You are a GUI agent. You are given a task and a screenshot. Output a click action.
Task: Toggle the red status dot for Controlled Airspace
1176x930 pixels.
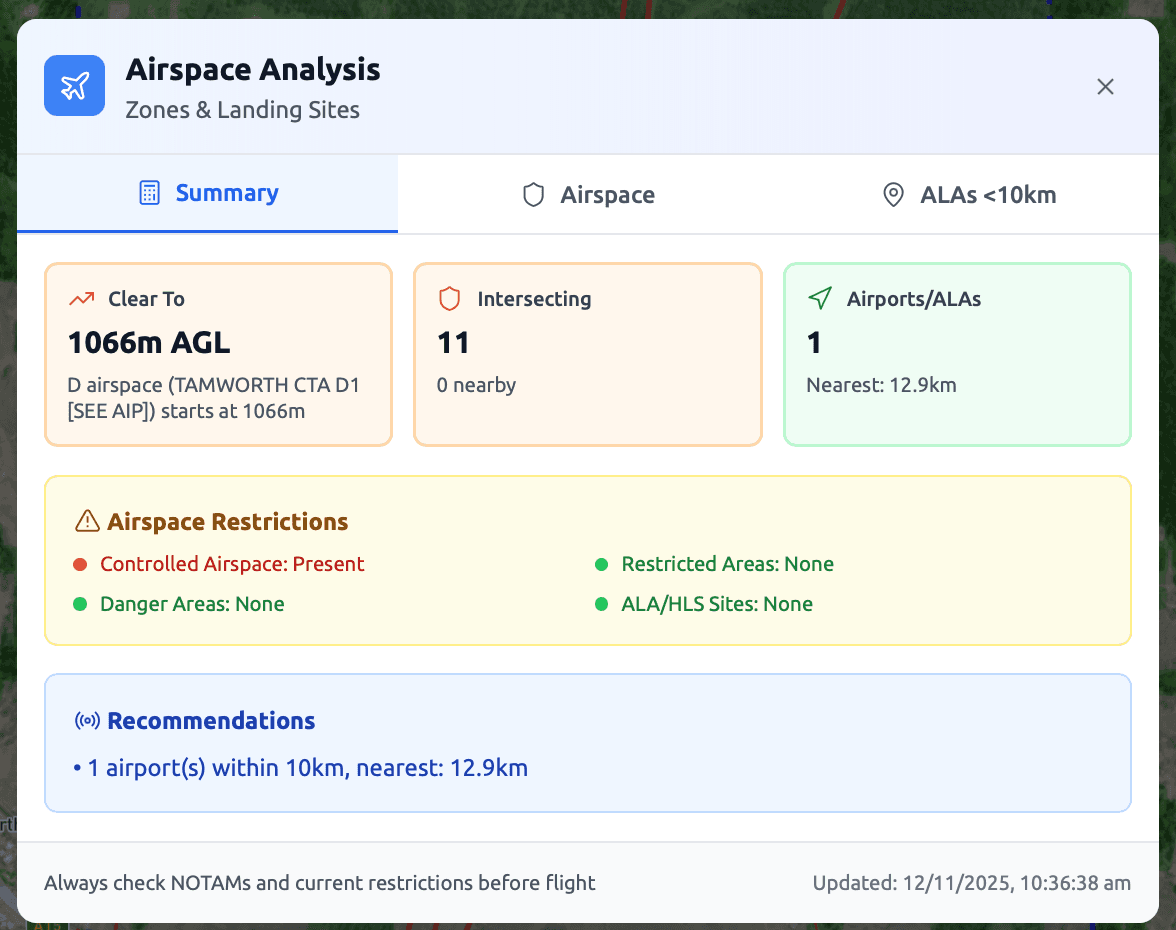point(82,563)
